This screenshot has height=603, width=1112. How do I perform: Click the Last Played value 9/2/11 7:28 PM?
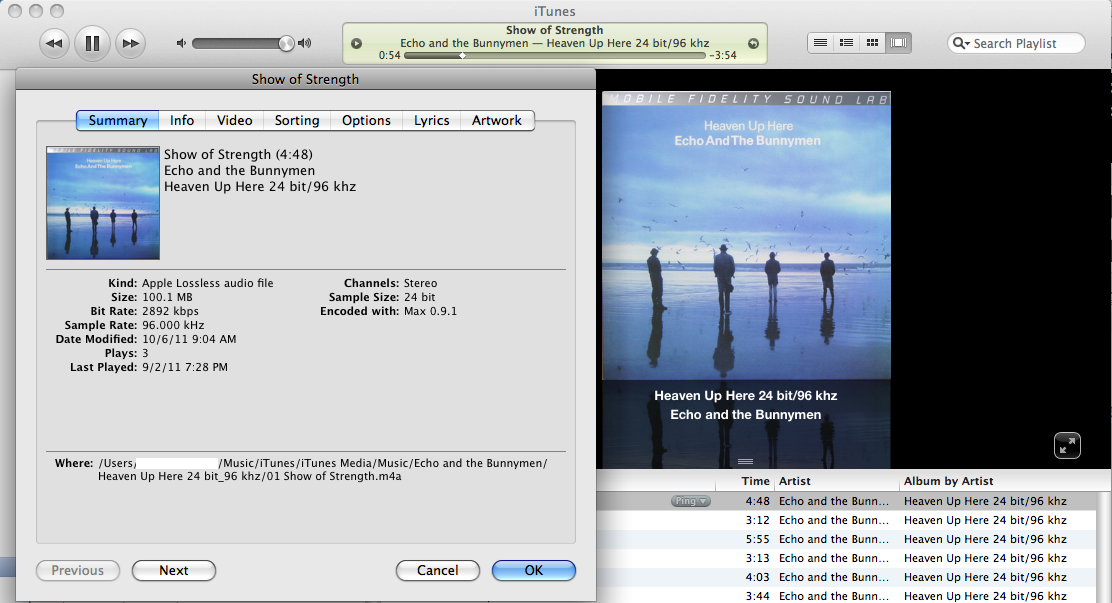point(185,367)
